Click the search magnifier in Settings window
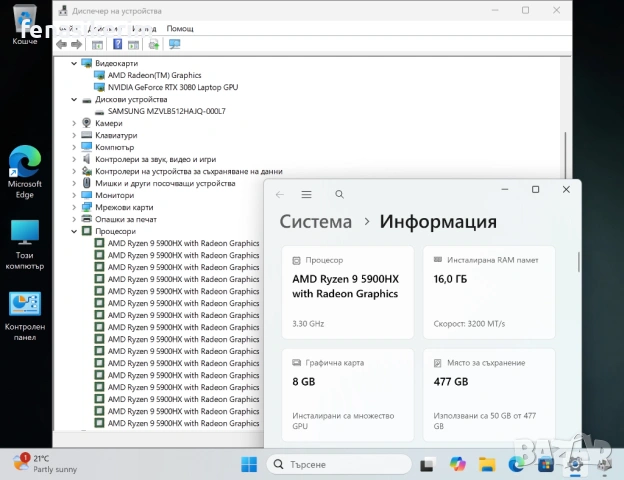624x480 pixels. (339, 194)
